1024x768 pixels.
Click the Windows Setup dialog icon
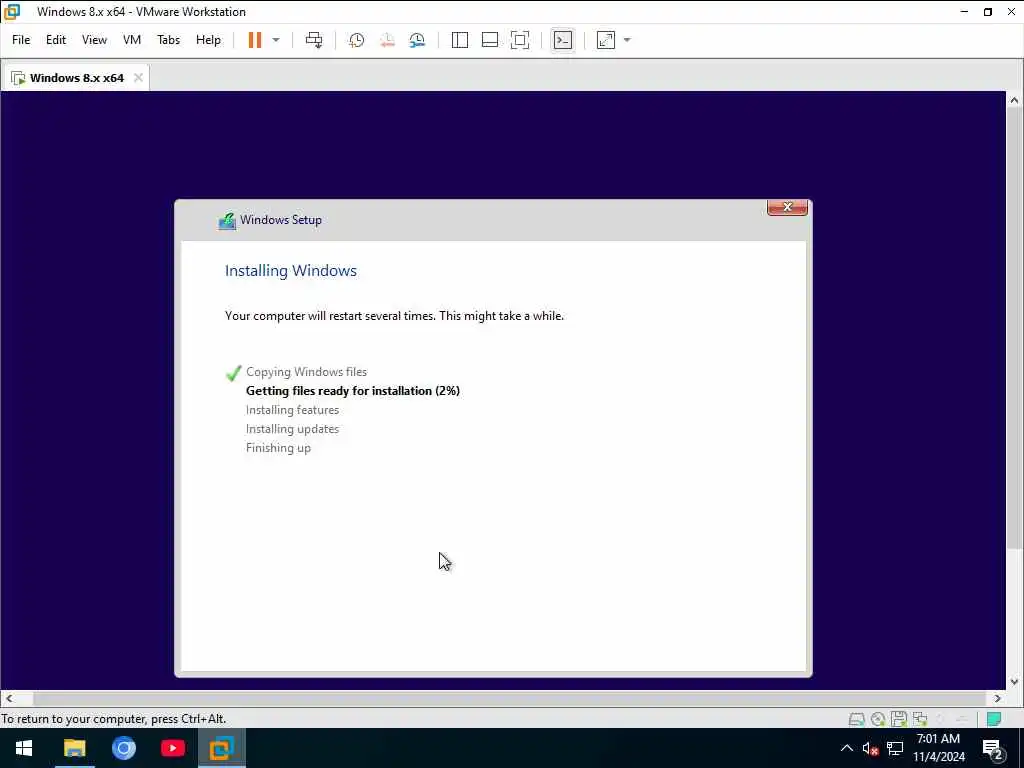(227, 221)
